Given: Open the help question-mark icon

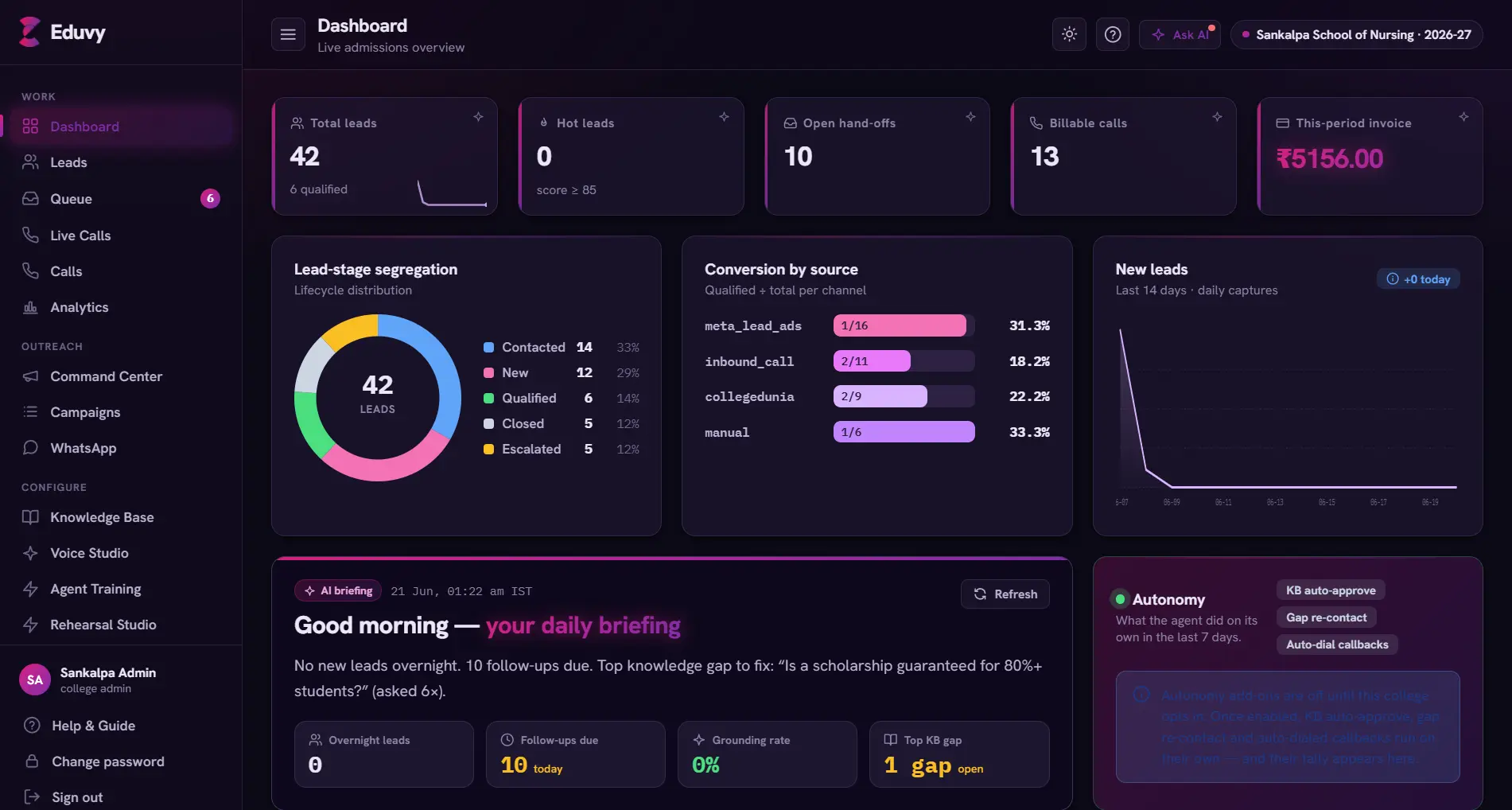Looking at the screenshot, I should (1113, 34).
